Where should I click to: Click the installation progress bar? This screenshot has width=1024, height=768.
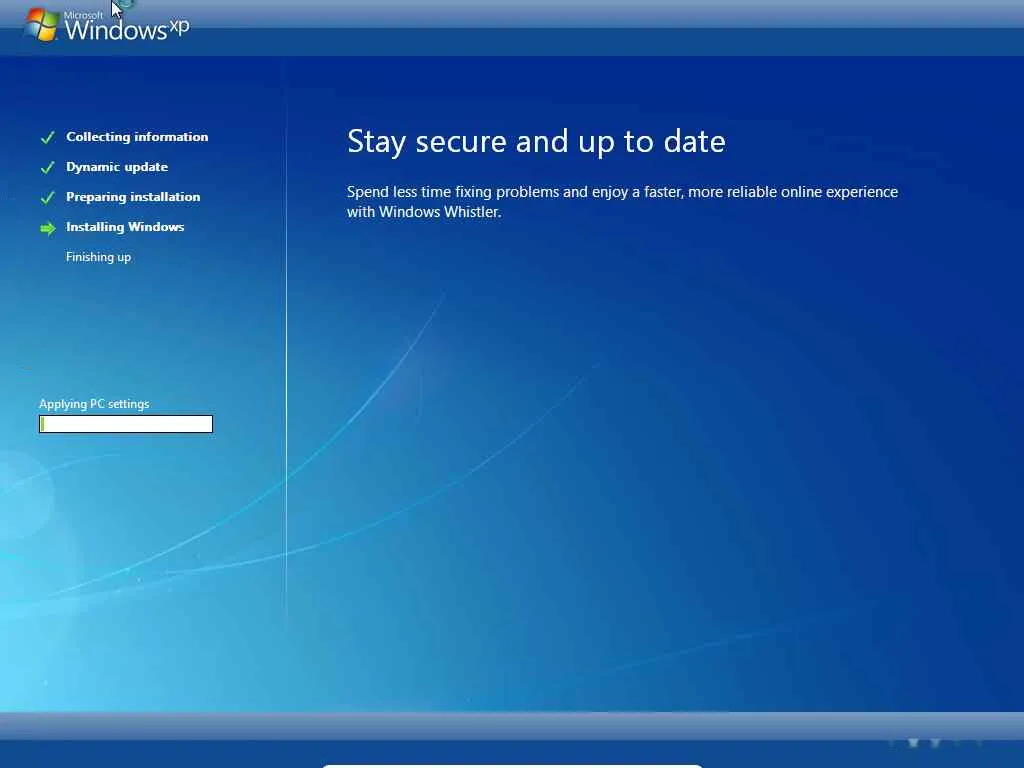tap(126, 424)
